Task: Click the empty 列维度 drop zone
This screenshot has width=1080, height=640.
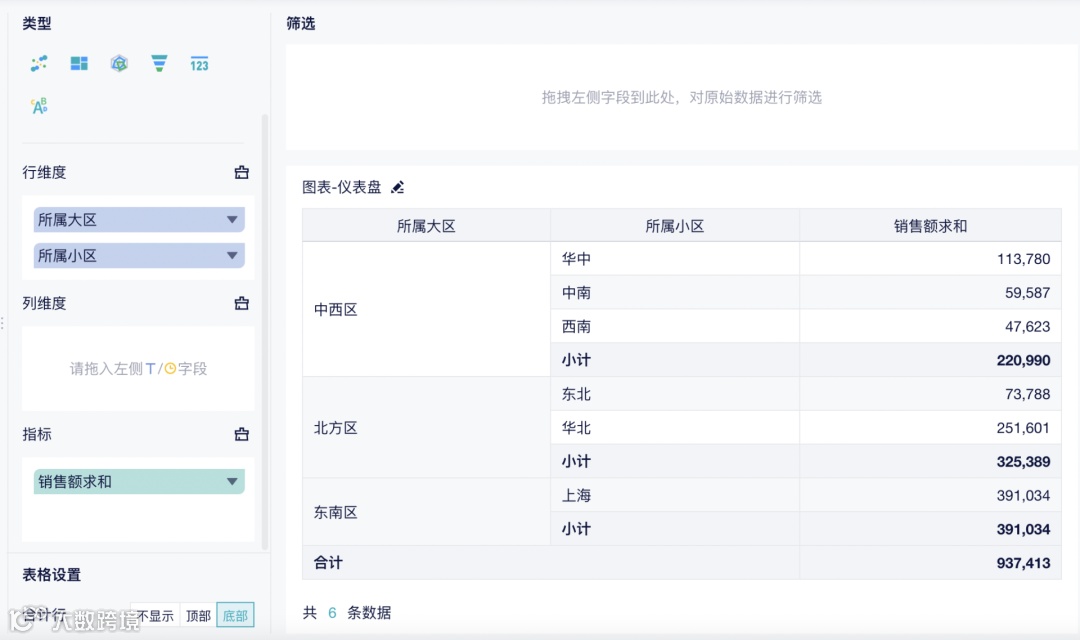Action: point(137,367)
